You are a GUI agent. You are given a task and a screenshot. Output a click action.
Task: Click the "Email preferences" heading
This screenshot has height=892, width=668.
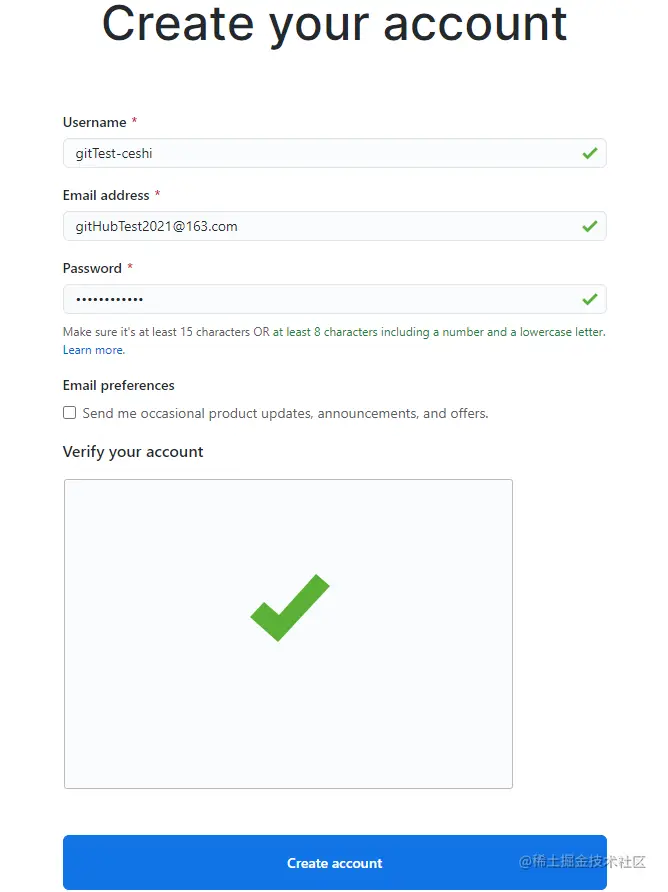pyautogui.click(x=118, y=385)
